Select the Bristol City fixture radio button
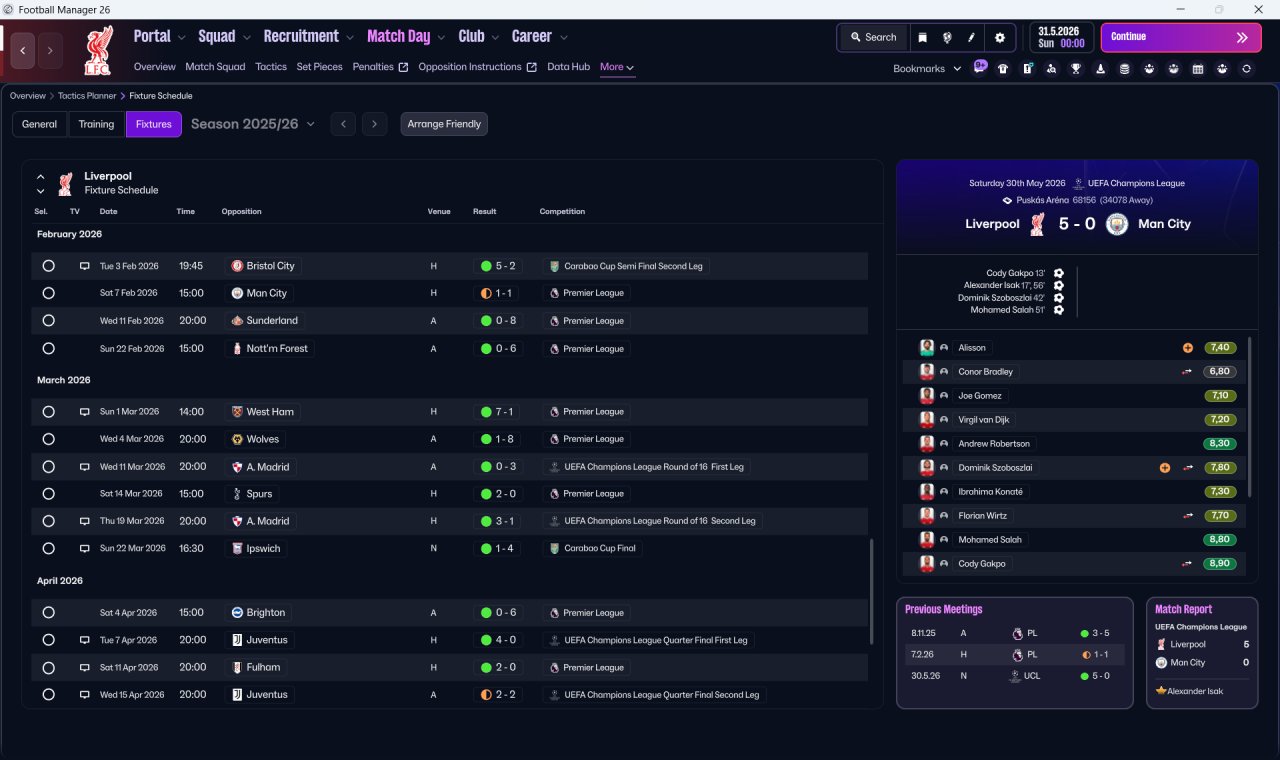Viewport: 1280px width, 760px height. (48, 266)
